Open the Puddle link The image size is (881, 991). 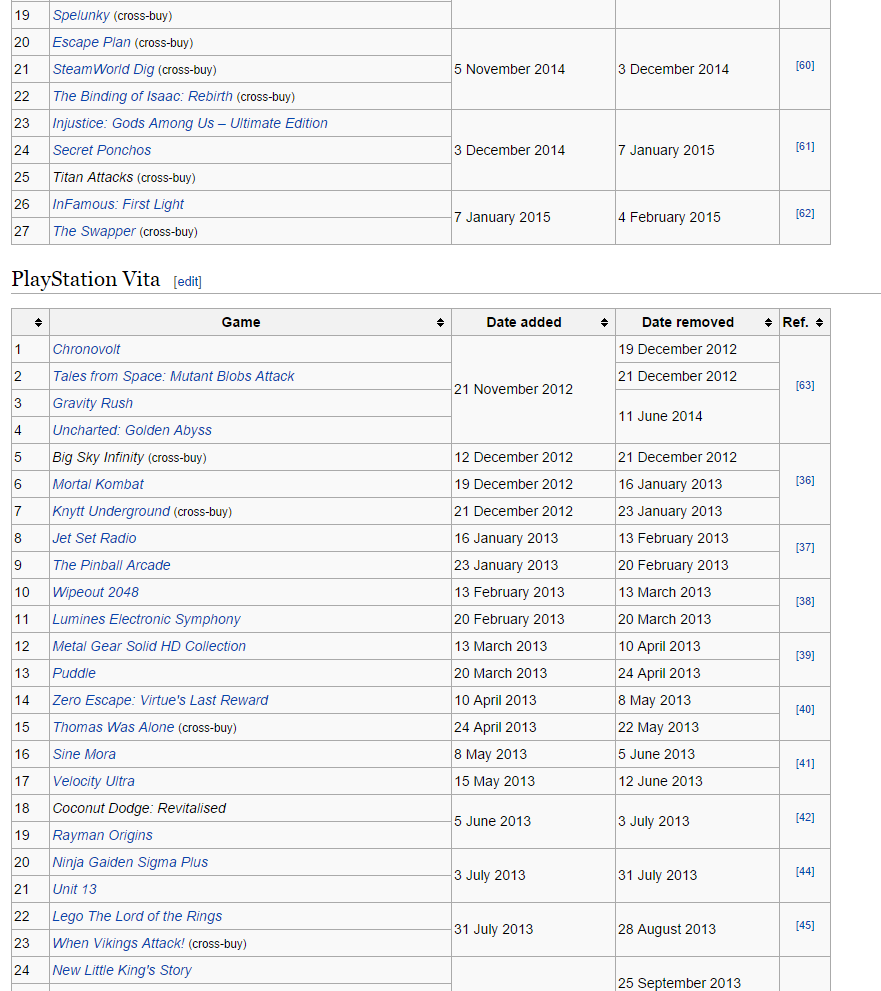[x=74, y=673]
